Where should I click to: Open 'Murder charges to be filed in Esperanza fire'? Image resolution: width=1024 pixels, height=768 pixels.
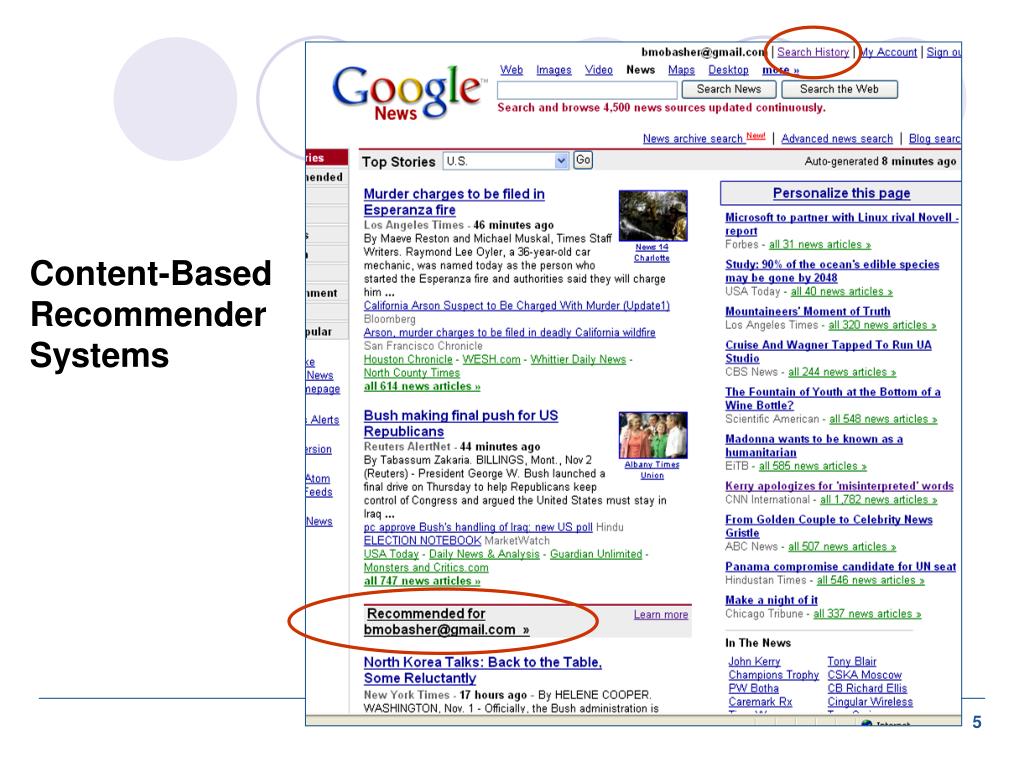(x=454, y=202)
